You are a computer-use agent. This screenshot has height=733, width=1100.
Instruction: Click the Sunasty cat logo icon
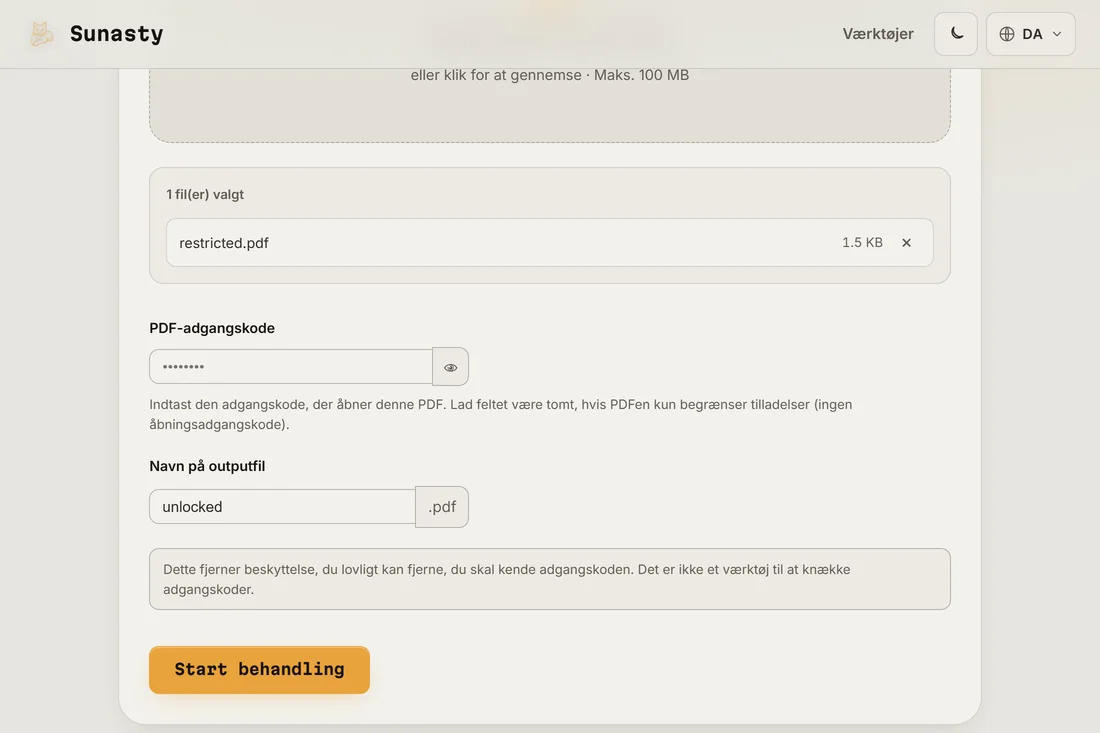41,34
